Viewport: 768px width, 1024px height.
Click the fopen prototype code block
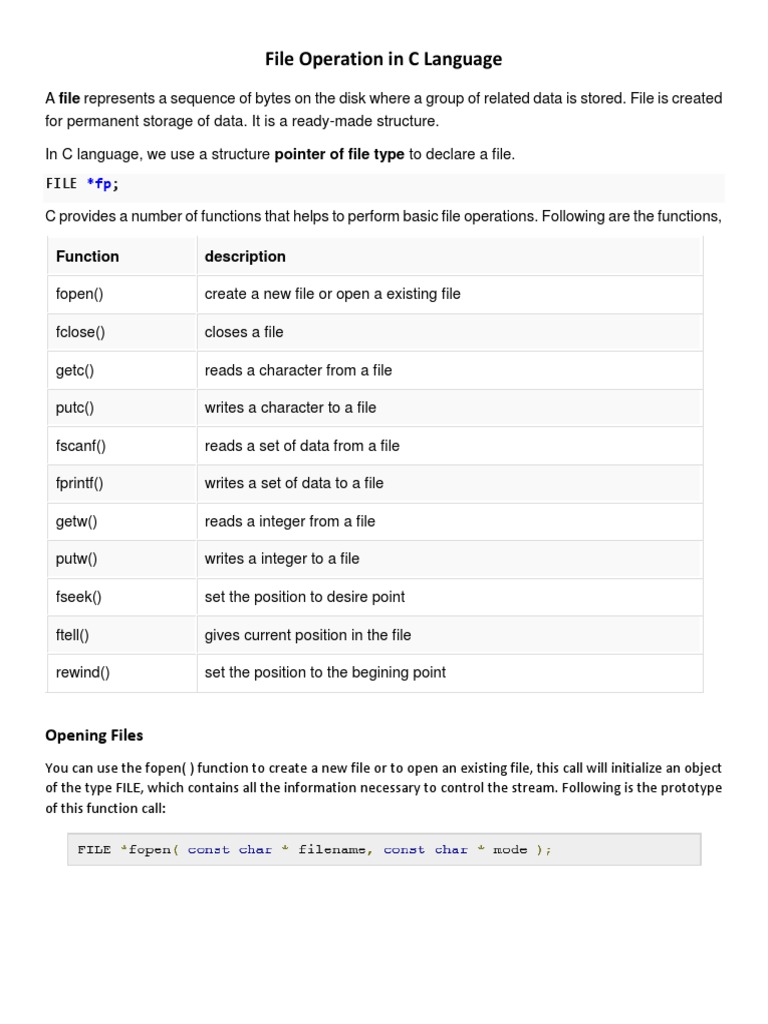384,850
